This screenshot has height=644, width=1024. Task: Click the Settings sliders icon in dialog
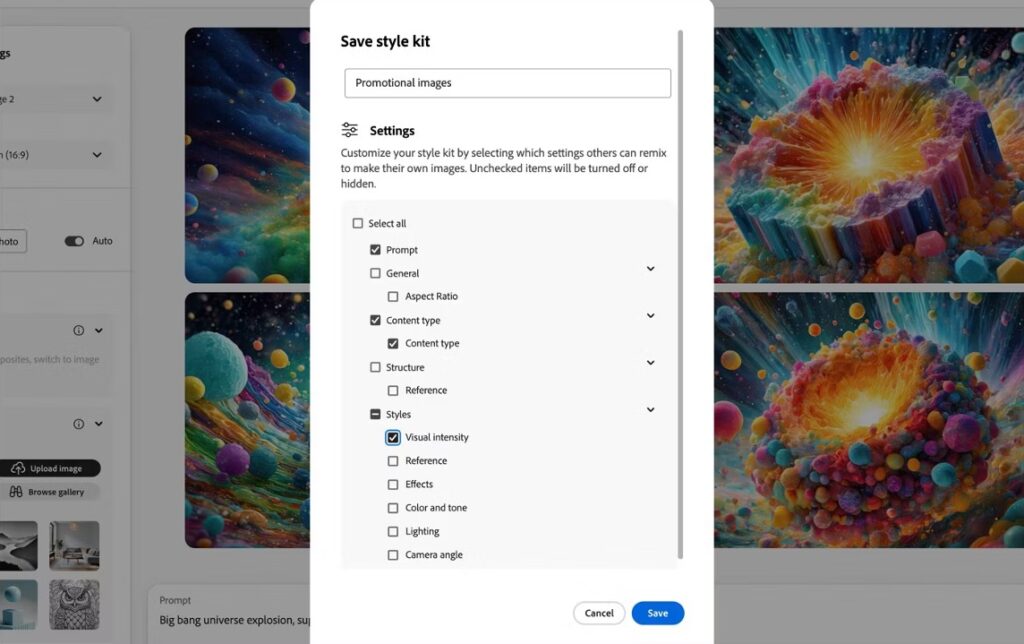click(x=349, y=130)
